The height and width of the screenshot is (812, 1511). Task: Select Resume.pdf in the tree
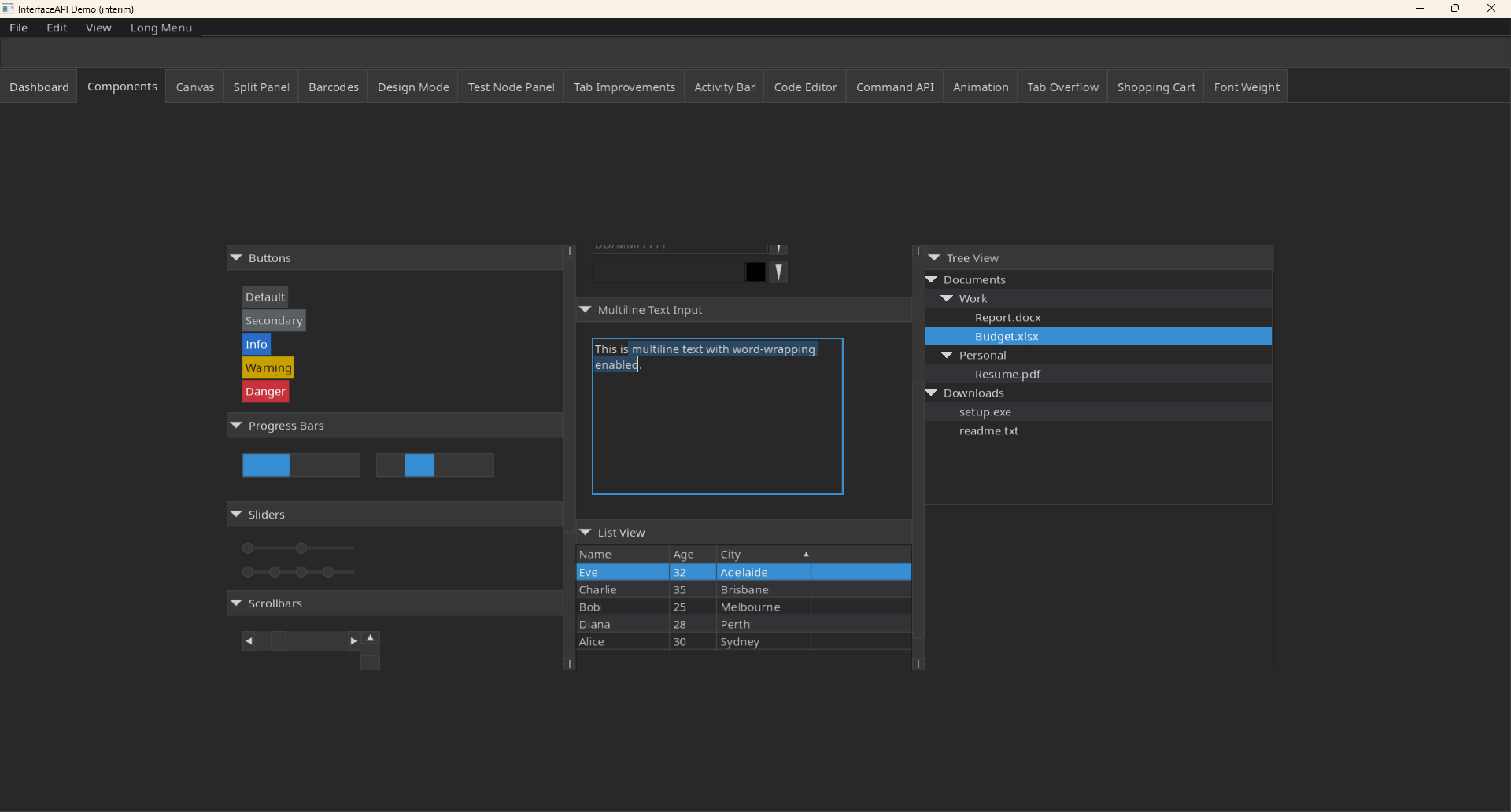click(x=1007, y=375)
